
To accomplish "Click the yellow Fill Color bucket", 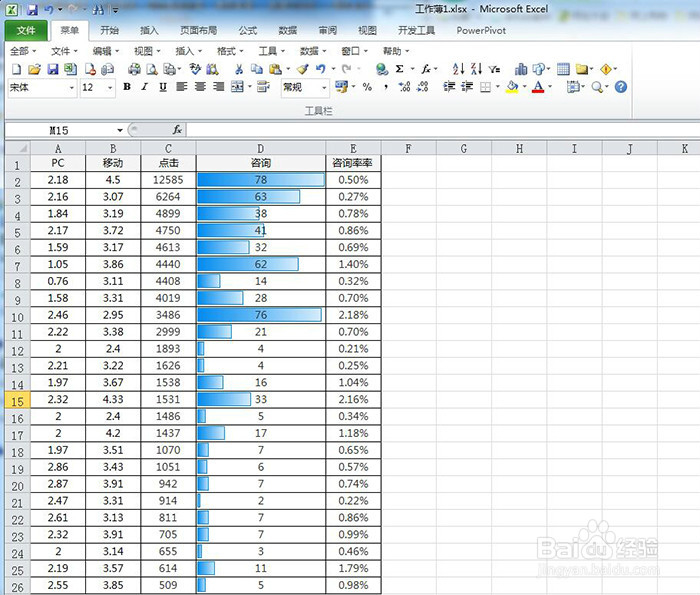I will tap(512, 87).
